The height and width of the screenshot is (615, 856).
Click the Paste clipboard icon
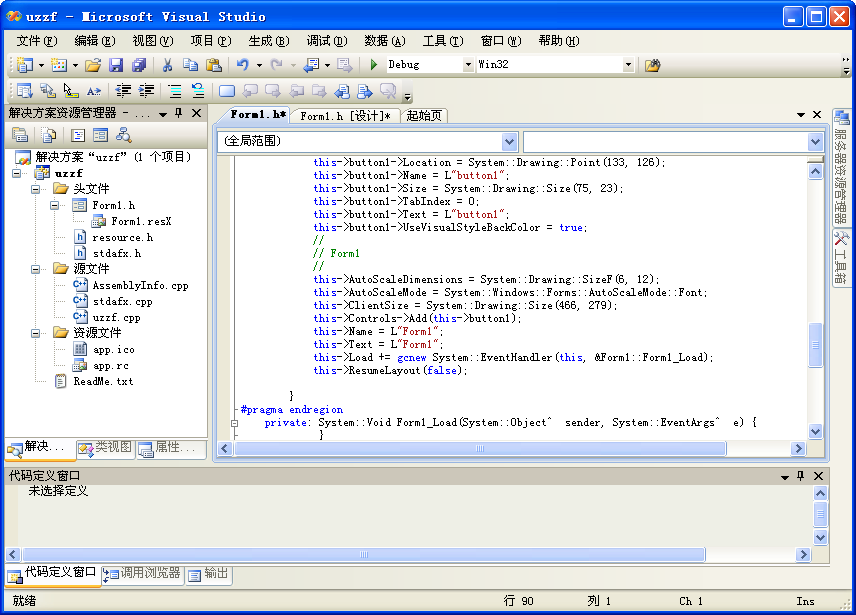click(x=213, y=65)
